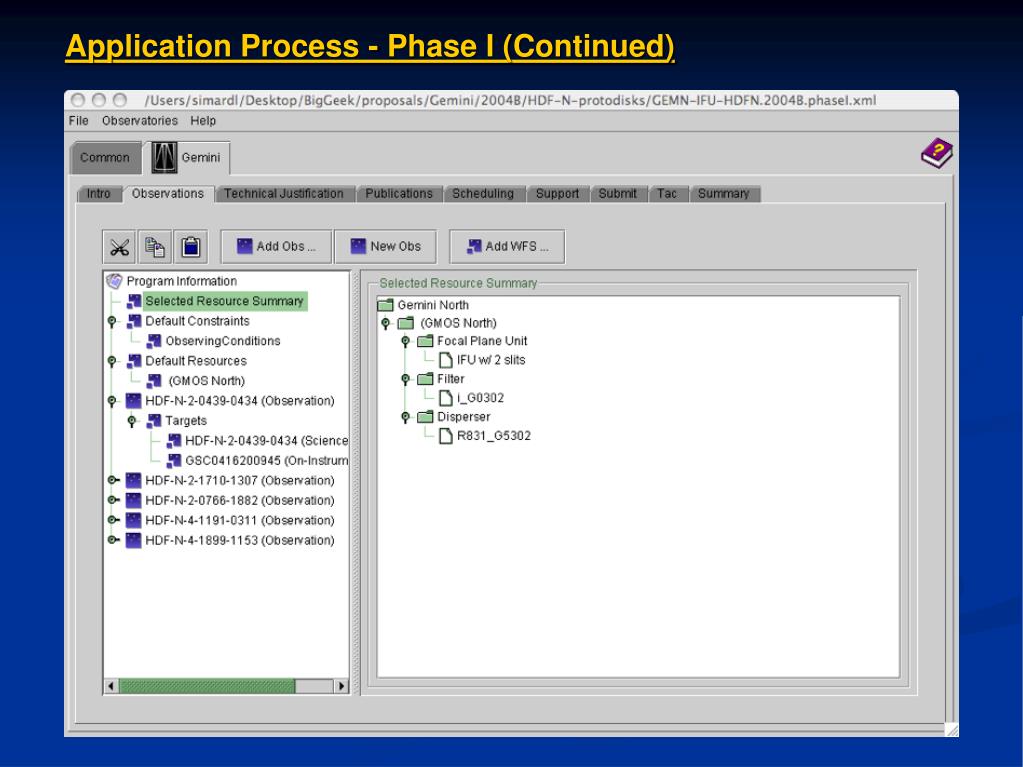Click icon next to HDF-N-4-1899-1153 (Observation)
Image resolution: width=1023 pixels, height=767 pixels.
(x=134, y=540)
